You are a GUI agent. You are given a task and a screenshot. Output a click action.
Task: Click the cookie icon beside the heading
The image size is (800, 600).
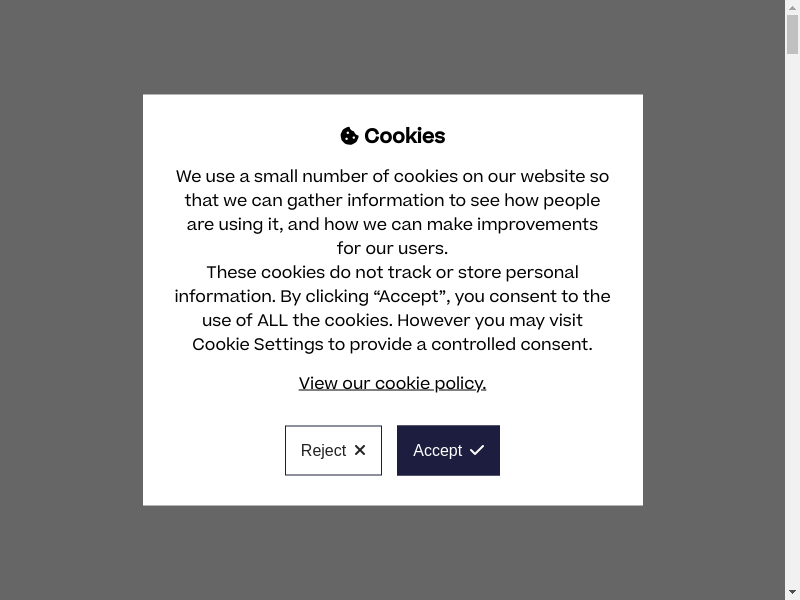(349, 136)
